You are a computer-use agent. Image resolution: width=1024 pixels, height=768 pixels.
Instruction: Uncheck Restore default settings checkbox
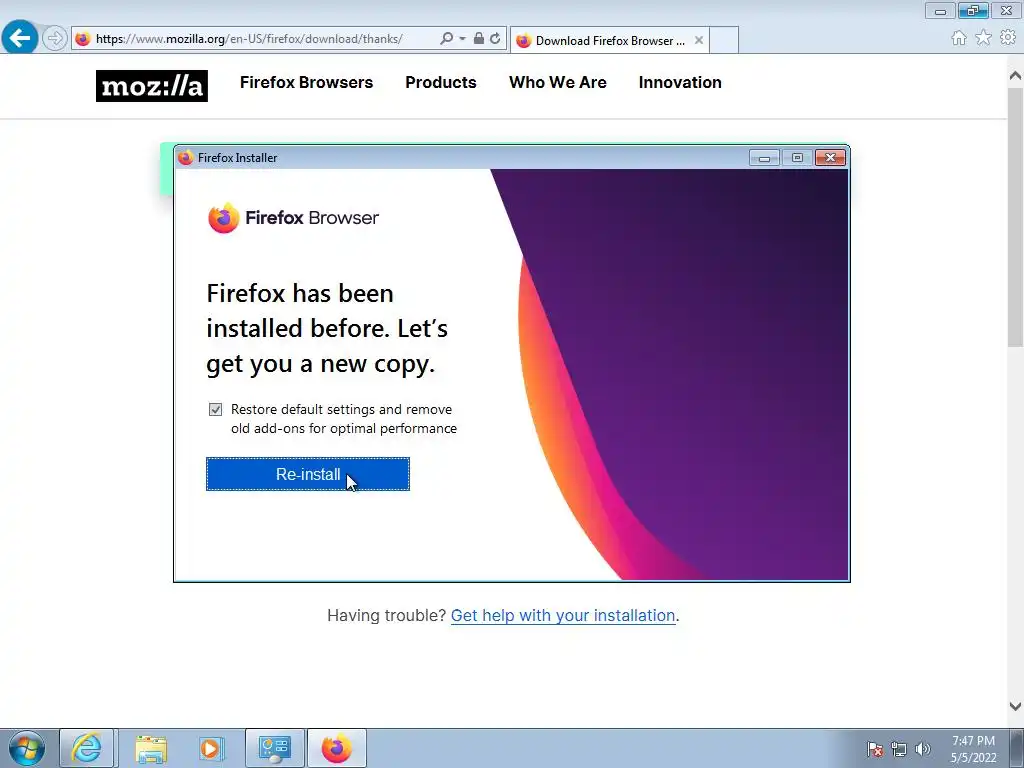pos(216,409)
